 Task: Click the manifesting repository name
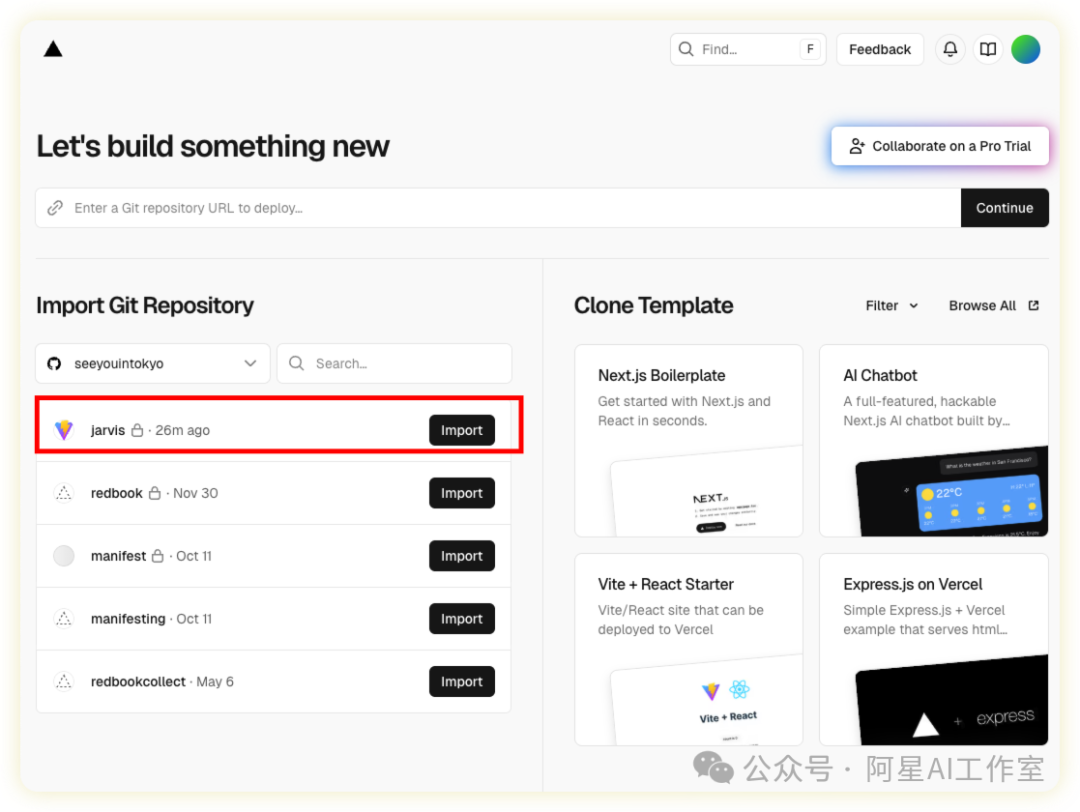click(x=128, y=618)
